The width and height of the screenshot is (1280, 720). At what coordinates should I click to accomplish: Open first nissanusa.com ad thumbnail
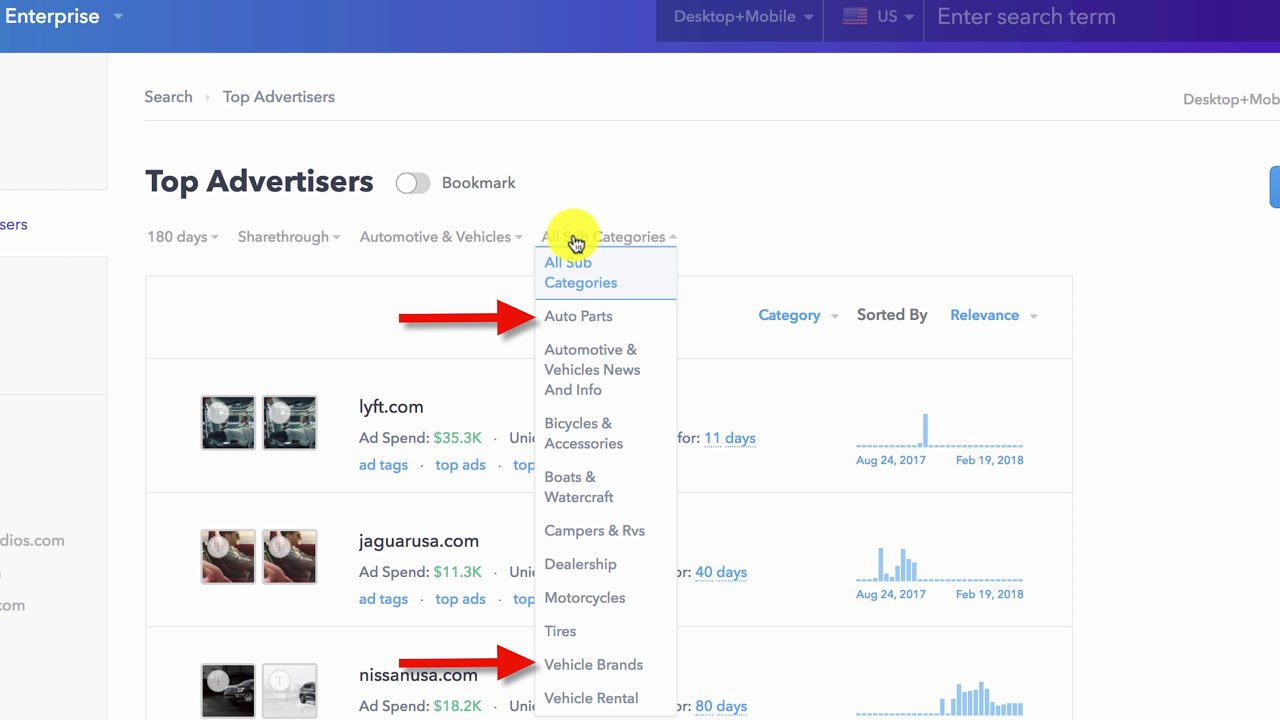tap(228, 690)
